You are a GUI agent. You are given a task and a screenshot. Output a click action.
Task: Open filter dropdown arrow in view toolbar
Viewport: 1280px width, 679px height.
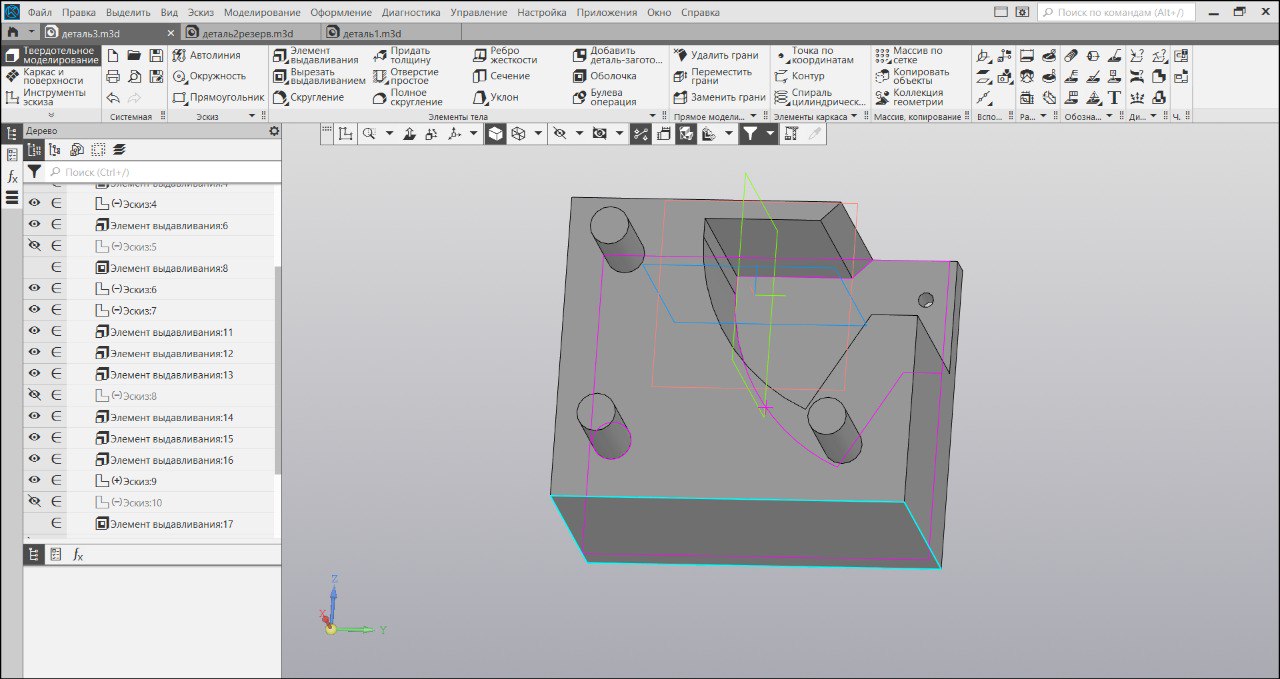tap(770, 133)
